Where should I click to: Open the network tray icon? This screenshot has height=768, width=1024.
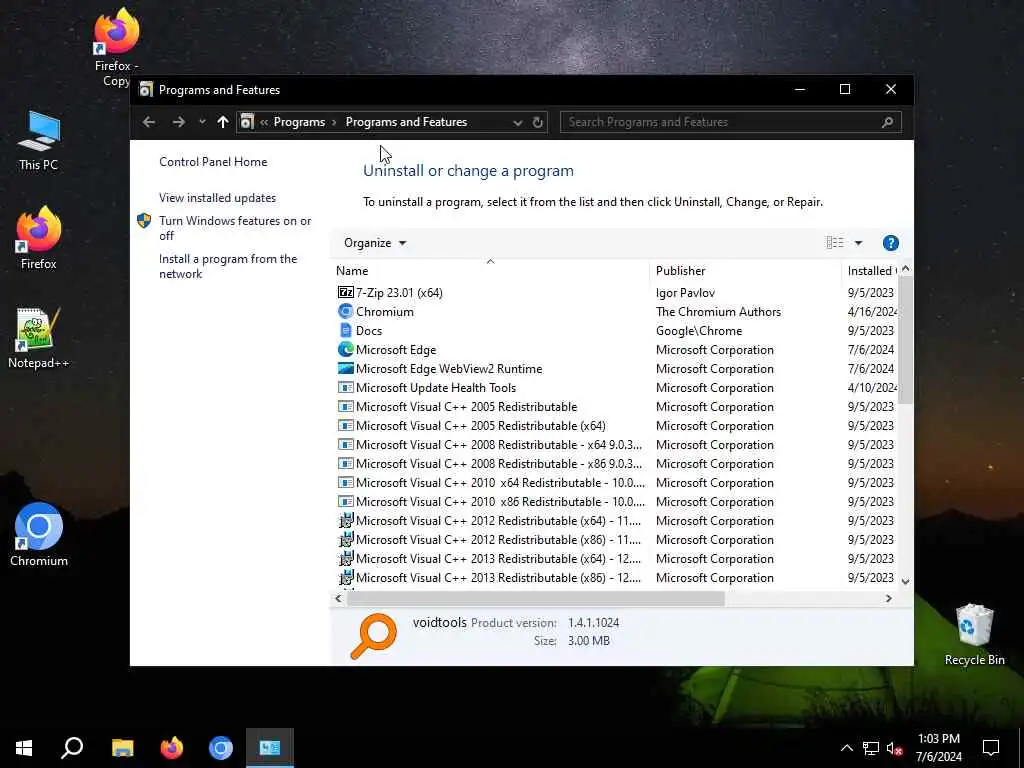click(871, 748)
